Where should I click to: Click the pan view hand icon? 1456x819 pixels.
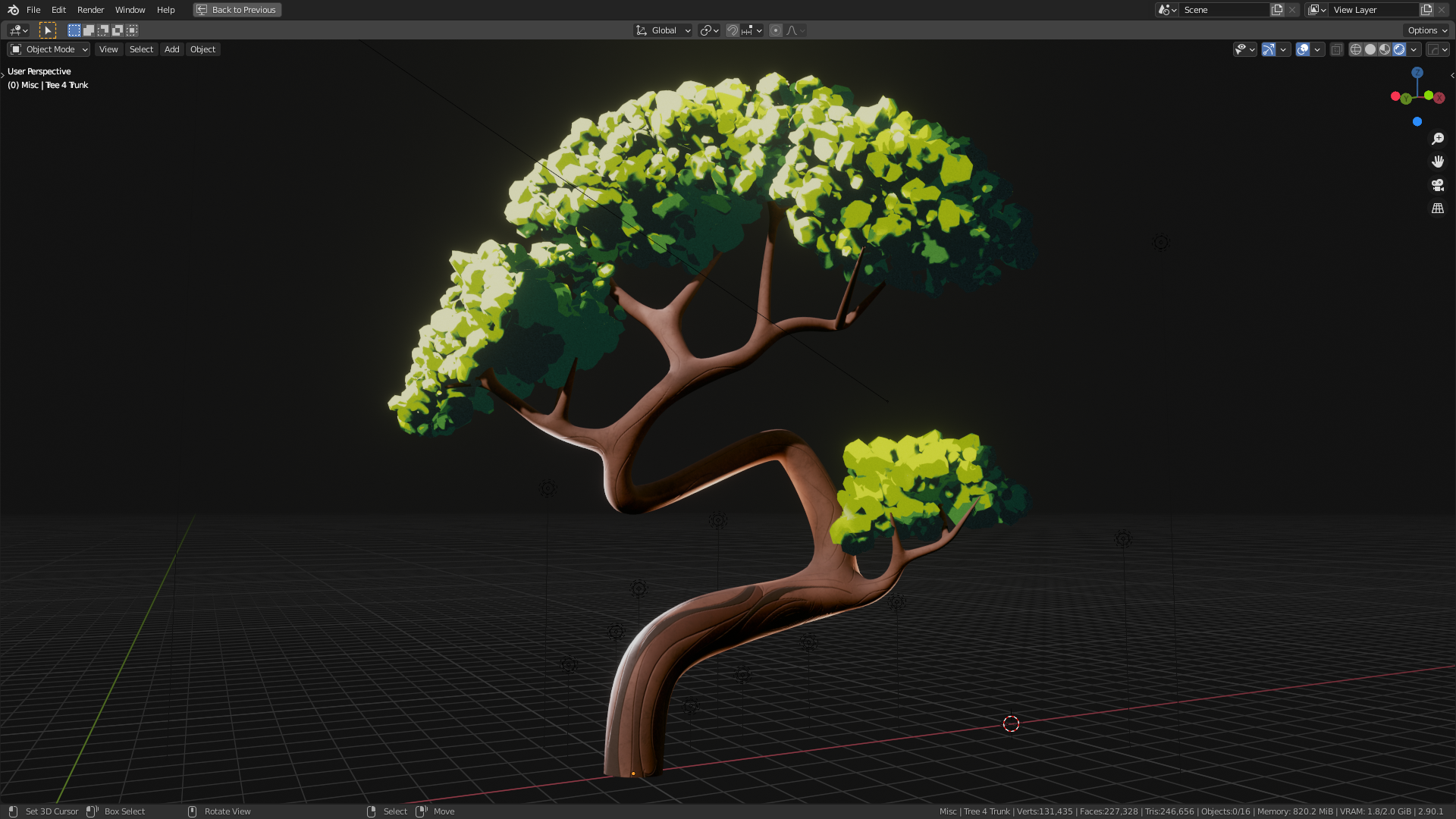pyautogui.click(x=1437, y=162)
